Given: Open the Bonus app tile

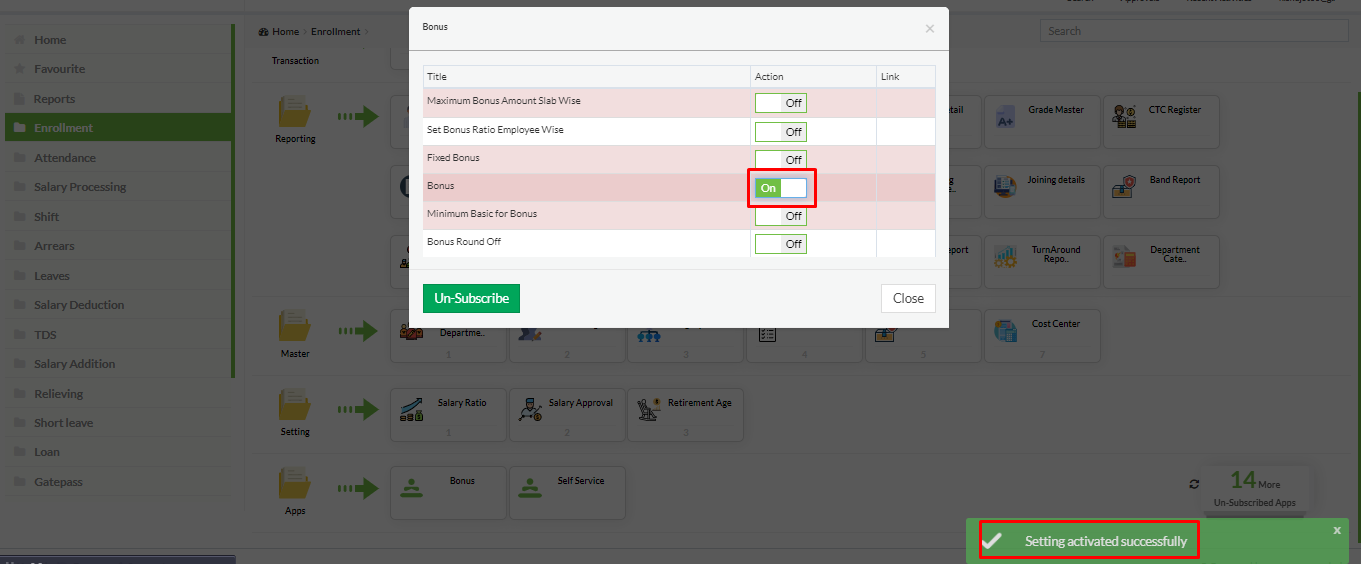Looking at the screenshot, I should [x=448, y=493].
